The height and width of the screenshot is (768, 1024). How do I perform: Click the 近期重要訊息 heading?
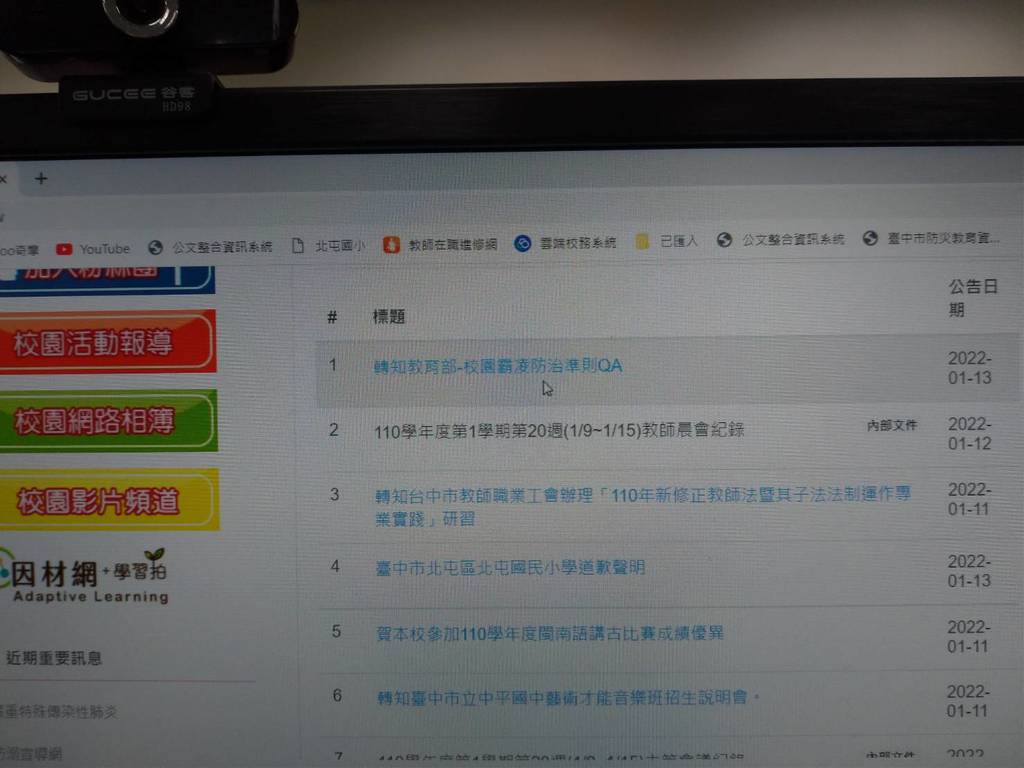[54, 658]
